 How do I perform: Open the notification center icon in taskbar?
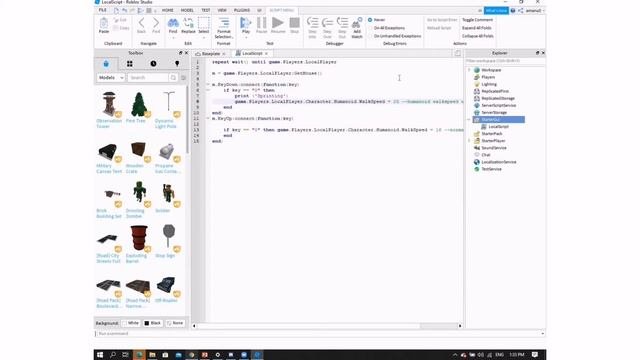(x=535, y=355)
